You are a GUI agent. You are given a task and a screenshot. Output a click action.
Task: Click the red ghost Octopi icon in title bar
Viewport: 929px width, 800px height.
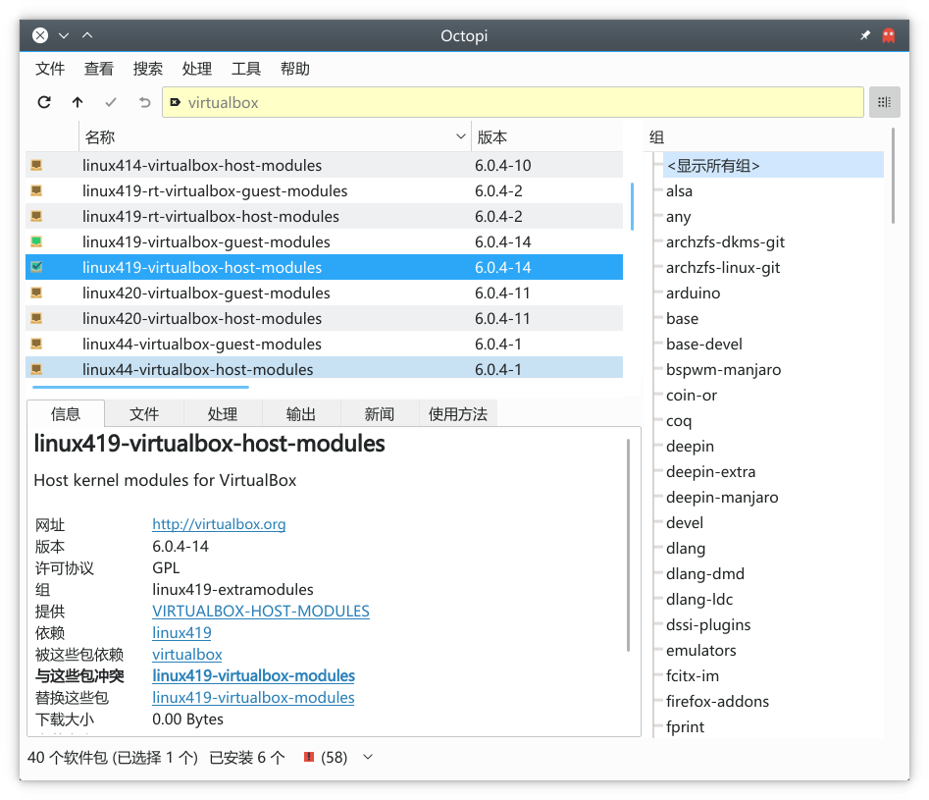tap(889, 36)
